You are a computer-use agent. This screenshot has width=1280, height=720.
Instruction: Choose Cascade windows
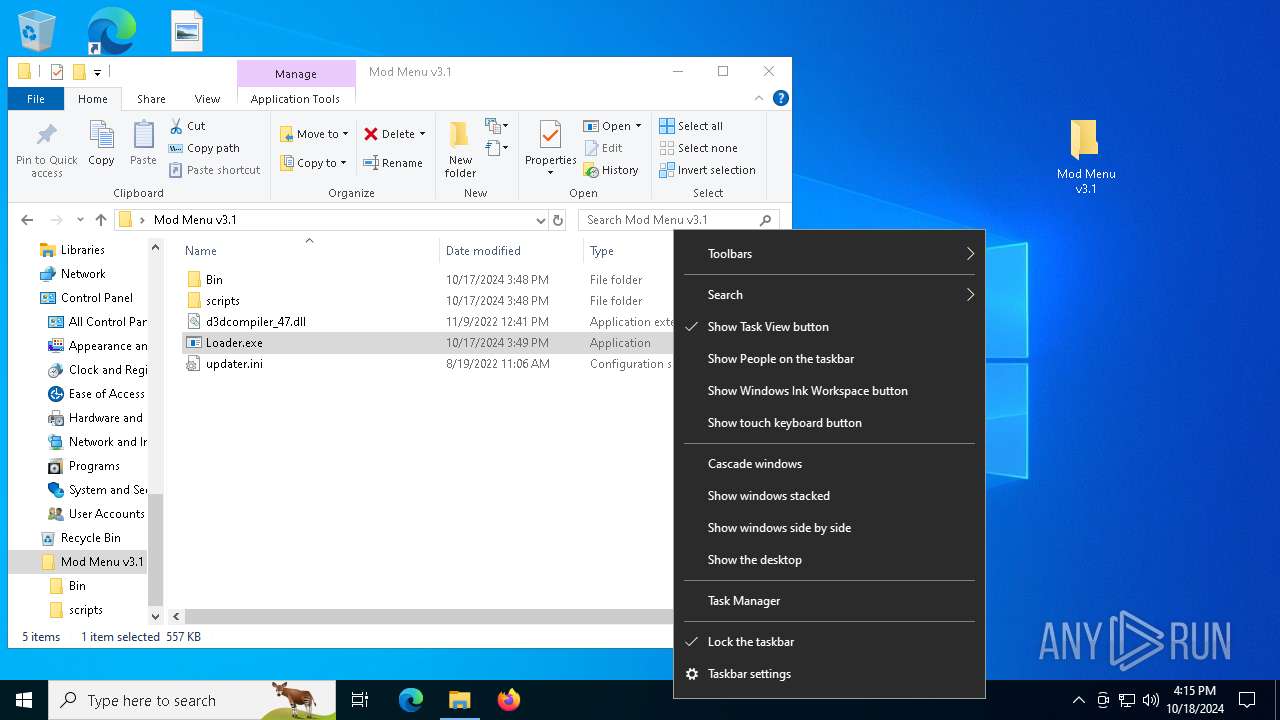829,464
